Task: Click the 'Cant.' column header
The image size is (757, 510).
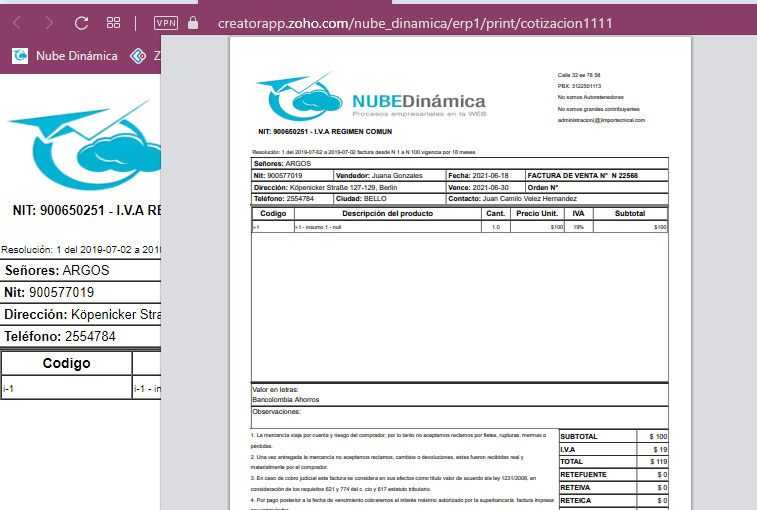Action: pyautogui.click(x=496, y=213)
